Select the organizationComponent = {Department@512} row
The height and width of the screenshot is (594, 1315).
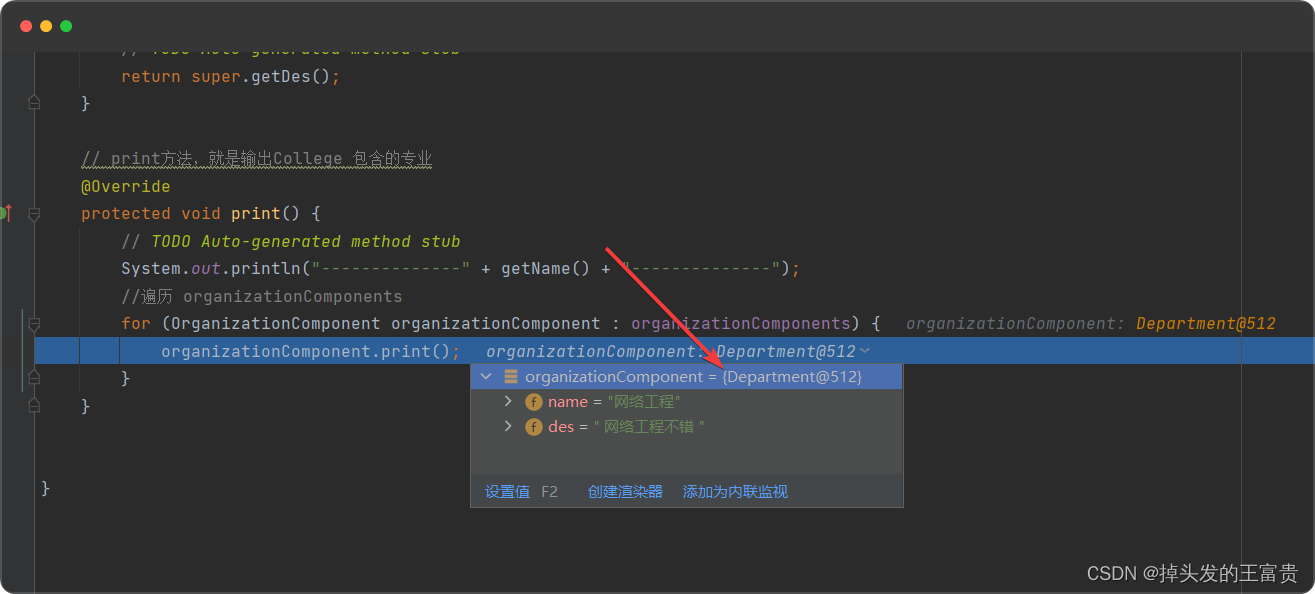click(x=687, y=377)
